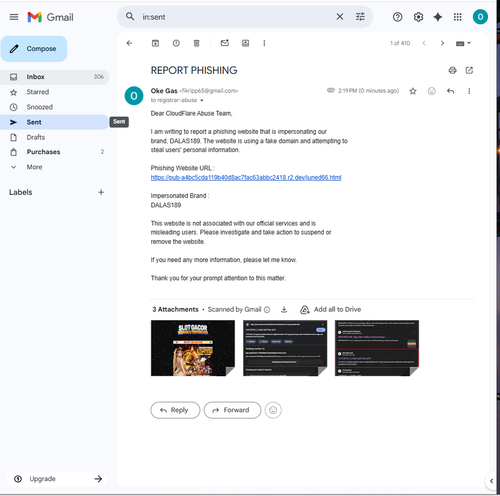Click Add all to Drive

click(331, 310)
